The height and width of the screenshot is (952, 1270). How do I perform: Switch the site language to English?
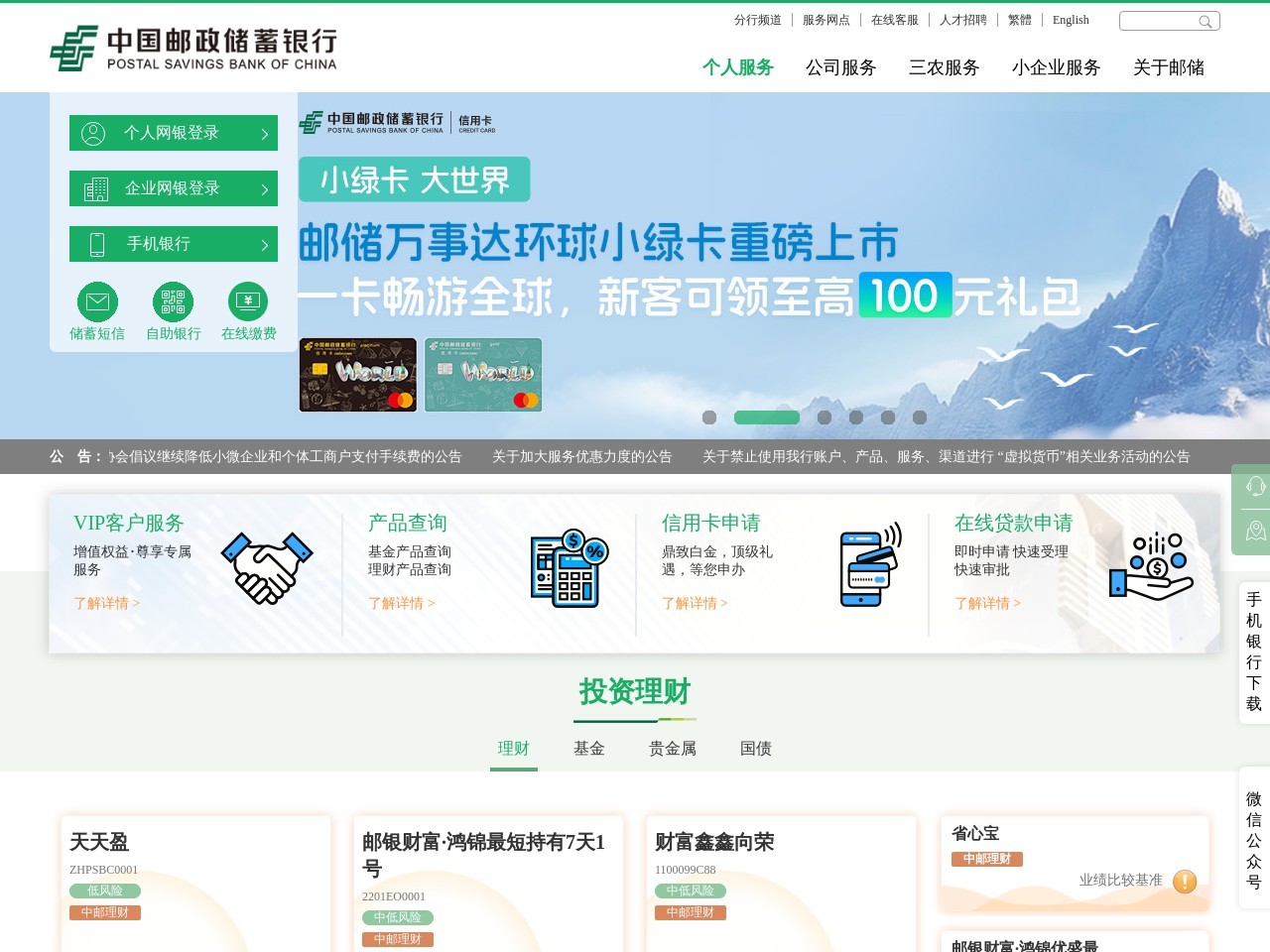click(x=1071, y=20)
